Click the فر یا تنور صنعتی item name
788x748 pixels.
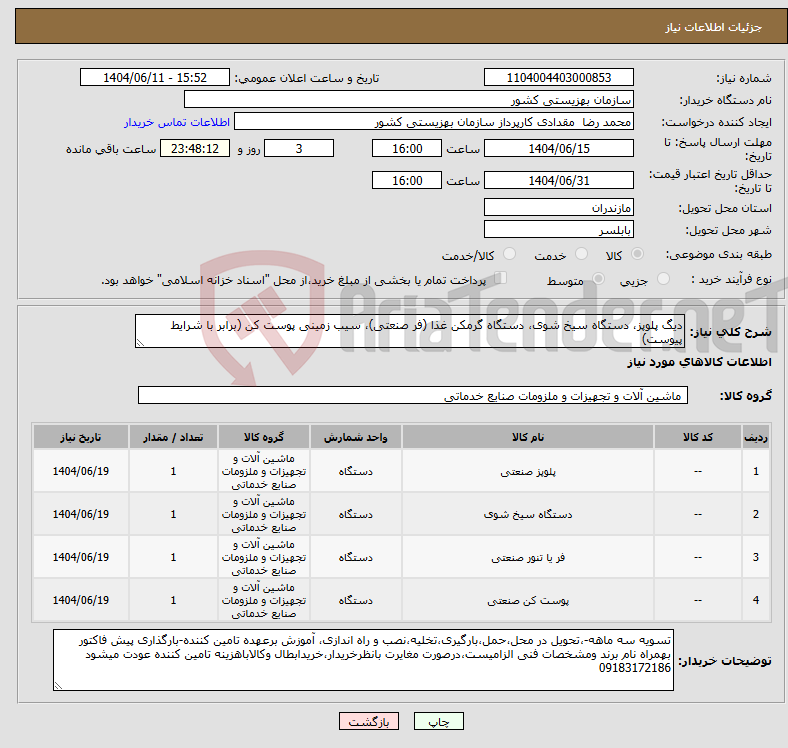[x=528, y=557]
